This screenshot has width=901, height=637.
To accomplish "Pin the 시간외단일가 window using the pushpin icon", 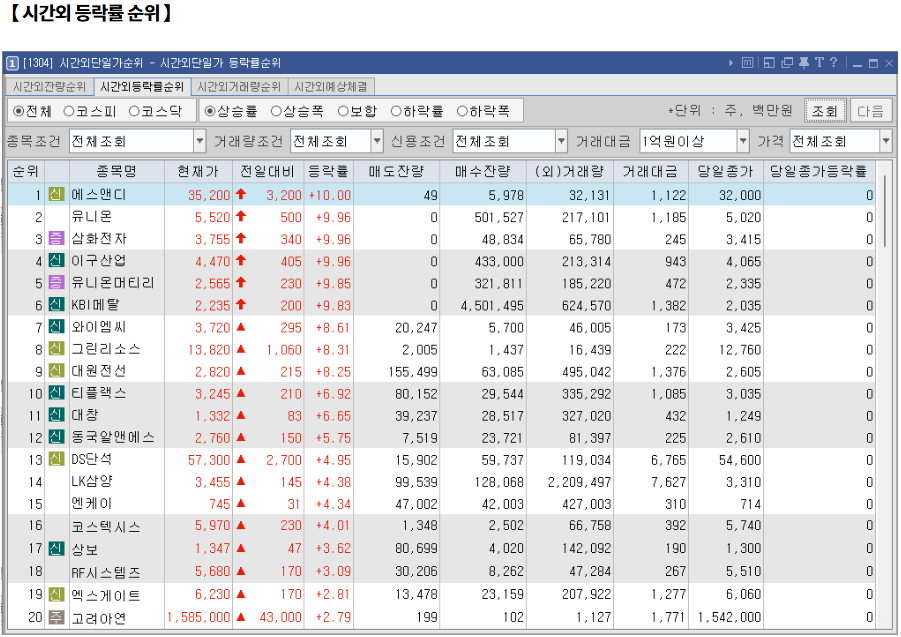I will (x=804, y=62).
